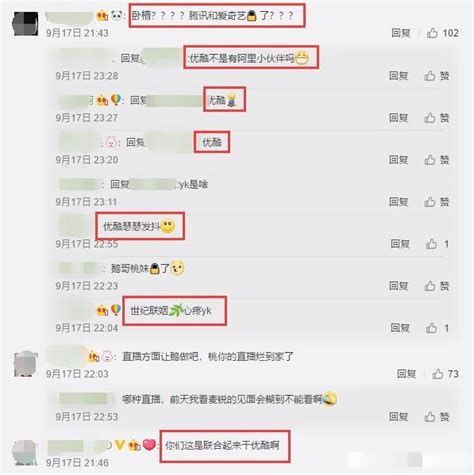Click the thumbs-up on the 22:23 reply
This screenshot has width=474, height=475.
(x=430, y=286)
